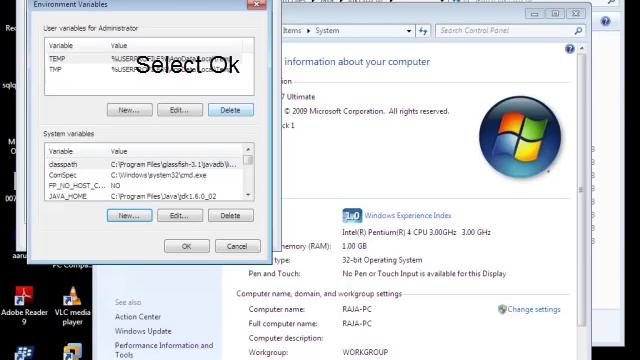Open Action Center link

[x=138, y=317]
